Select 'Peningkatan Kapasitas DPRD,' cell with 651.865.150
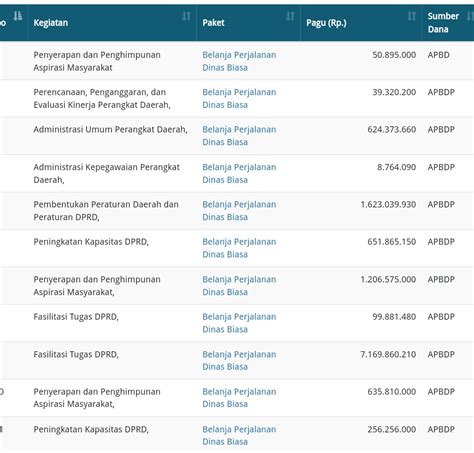 (112, 248)
